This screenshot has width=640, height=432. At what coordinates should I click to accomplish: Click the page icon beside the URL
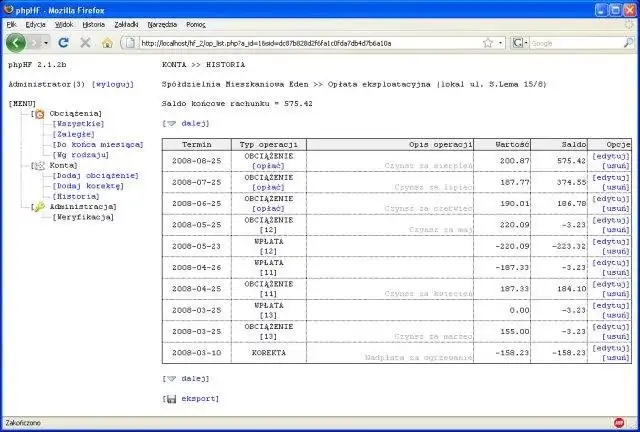[x=130, y=42]
